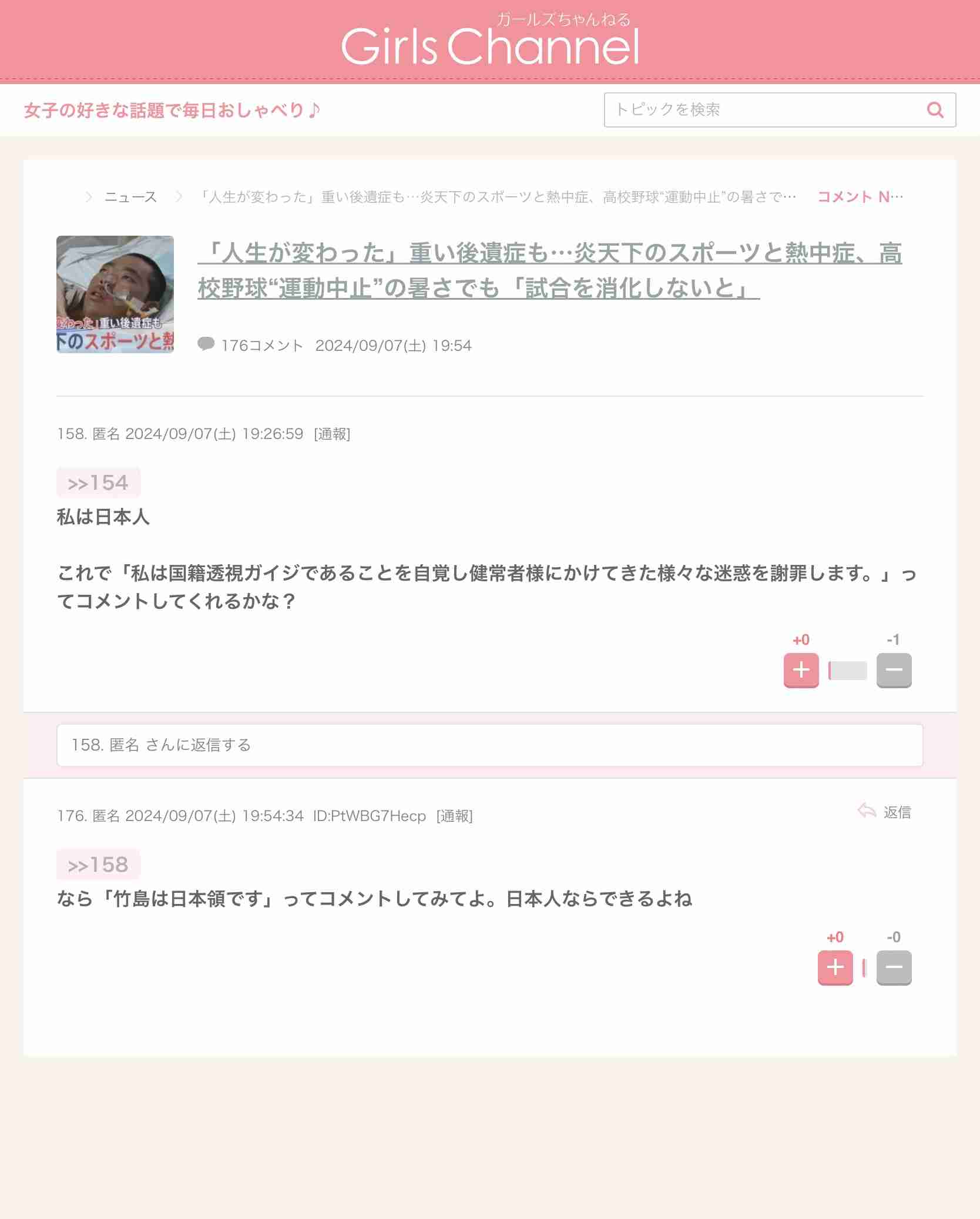Image resolution: width=980 pixels, height=1219 pixels.
Task: Click the comment bubble icon by 176コメント
Action: click(x=206, y=344)
